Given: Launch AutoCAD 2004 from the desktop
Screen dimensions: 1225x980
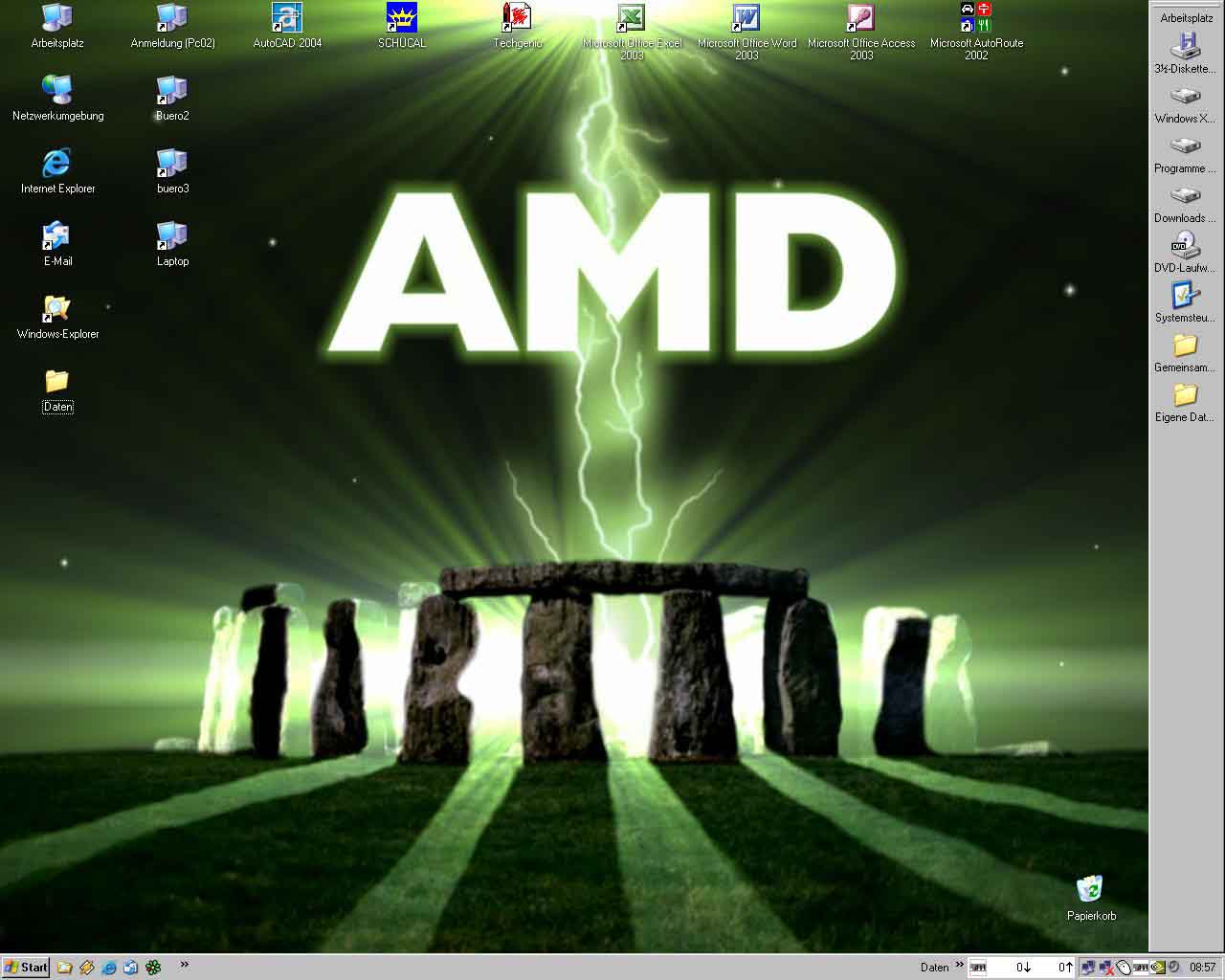Looking at the screenshot, I should [x=287, y=26].
